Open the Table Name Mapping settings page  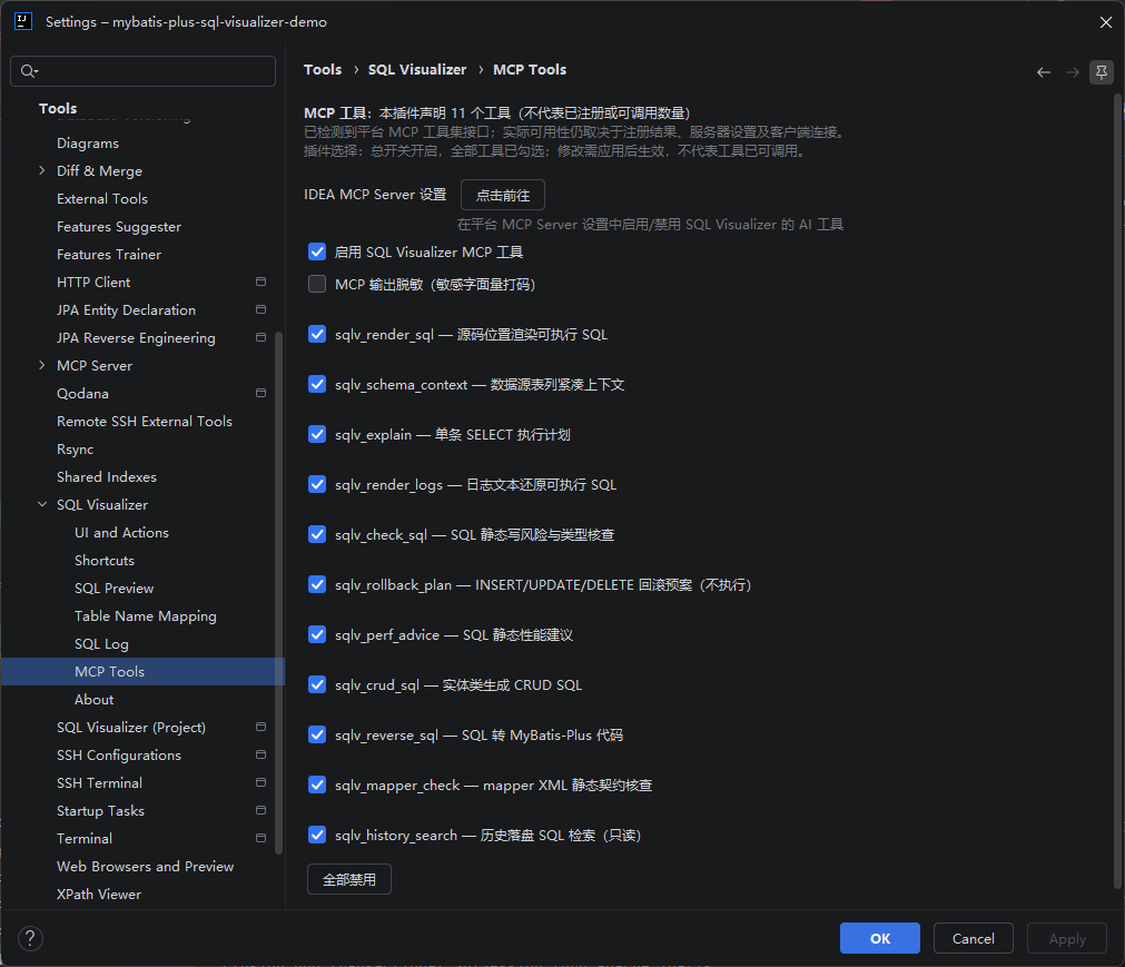[146, 616]
